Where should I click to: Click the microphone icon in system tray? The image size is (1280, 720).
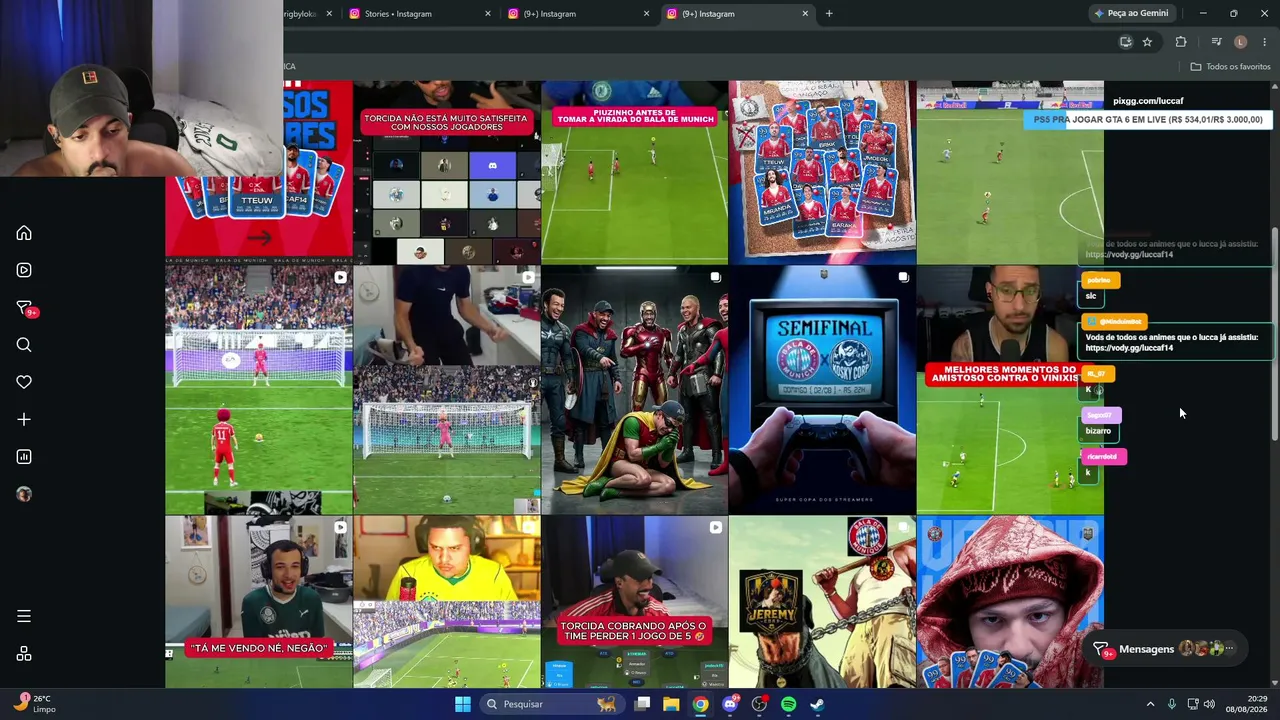(1171, 704)
